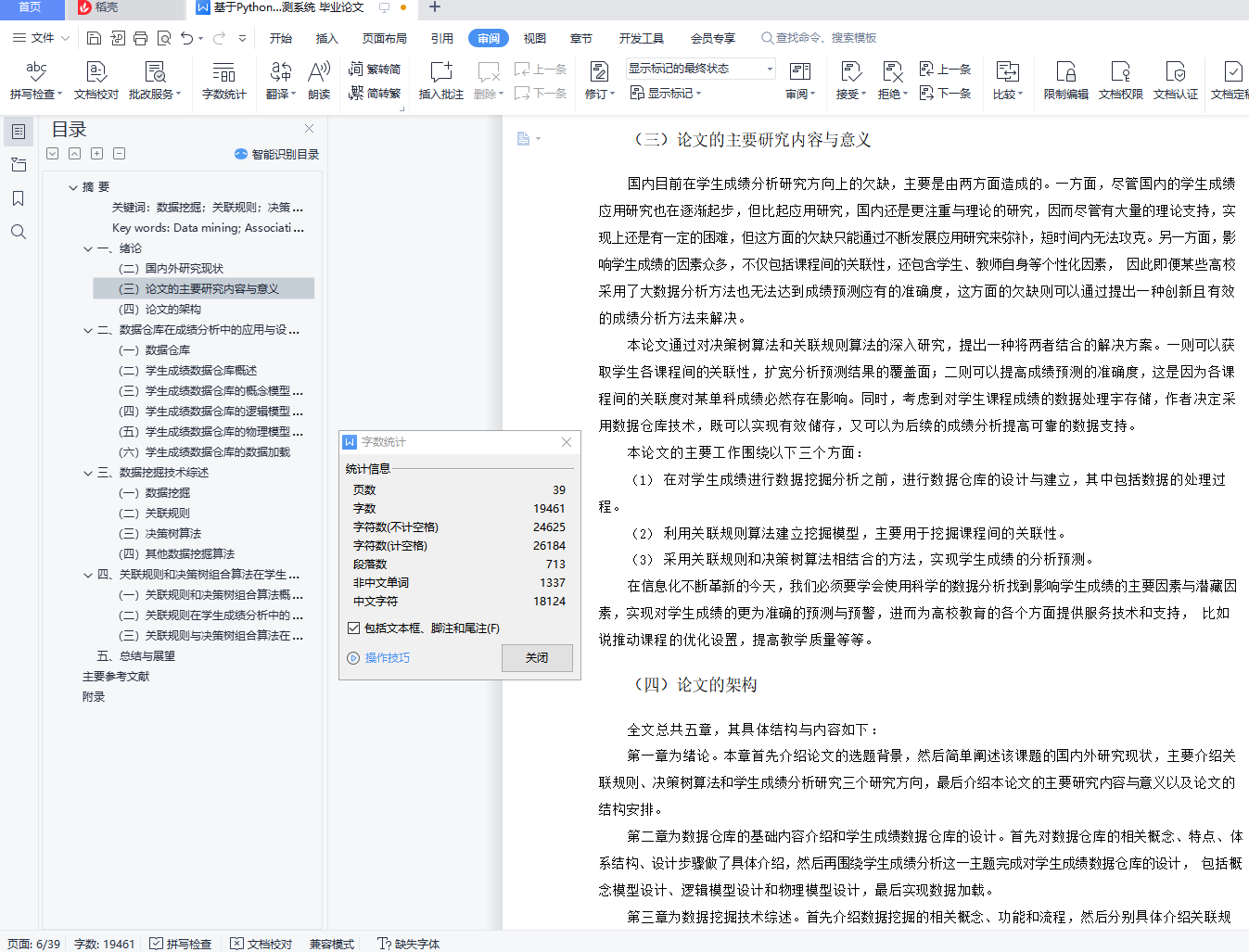1249x952 pixels.
Task: Click 智能识别目录 in the outline pane
Action: pyautogui.click(x=276, y=154)
